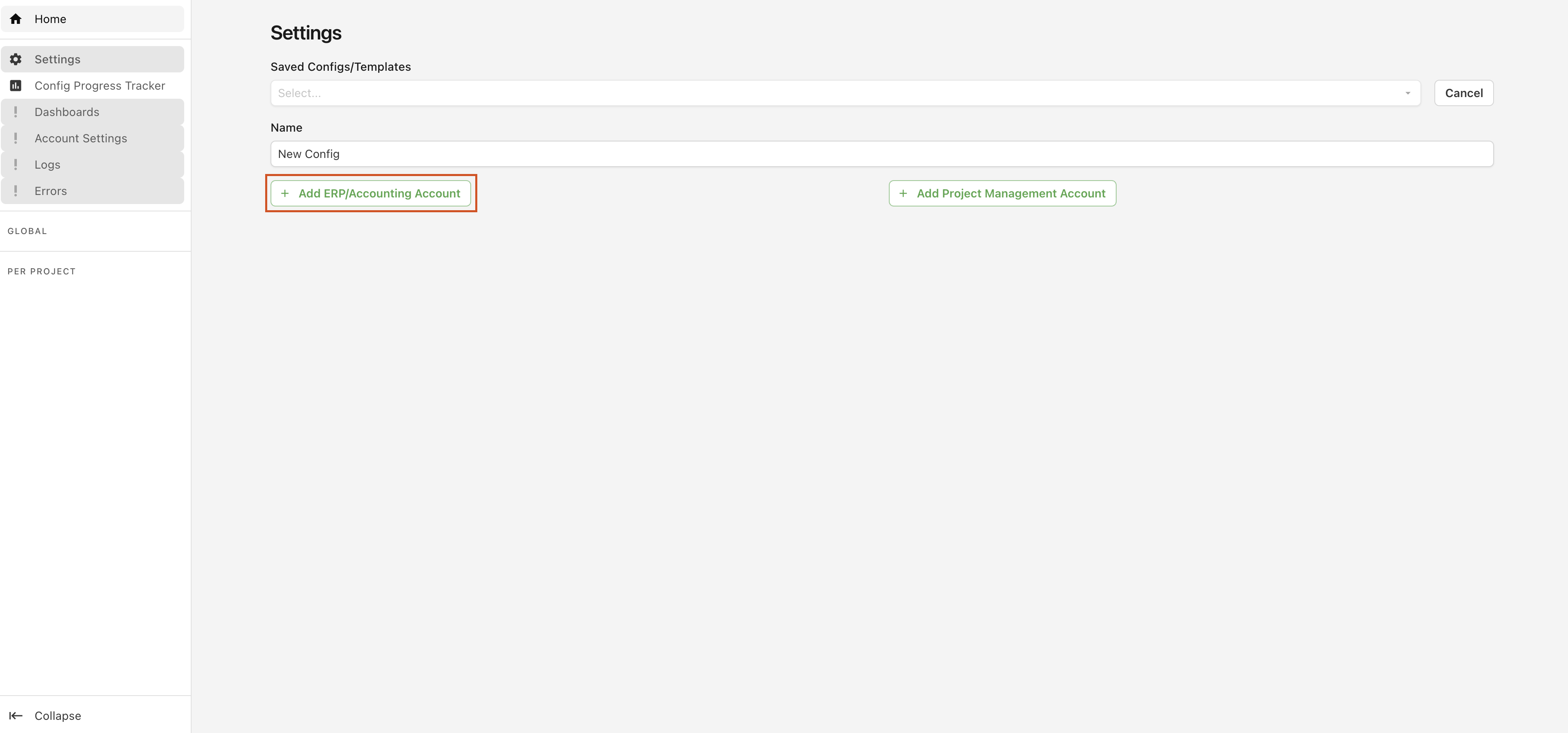Click the exclamation icon beside Logs

click(x=16, y=165)
